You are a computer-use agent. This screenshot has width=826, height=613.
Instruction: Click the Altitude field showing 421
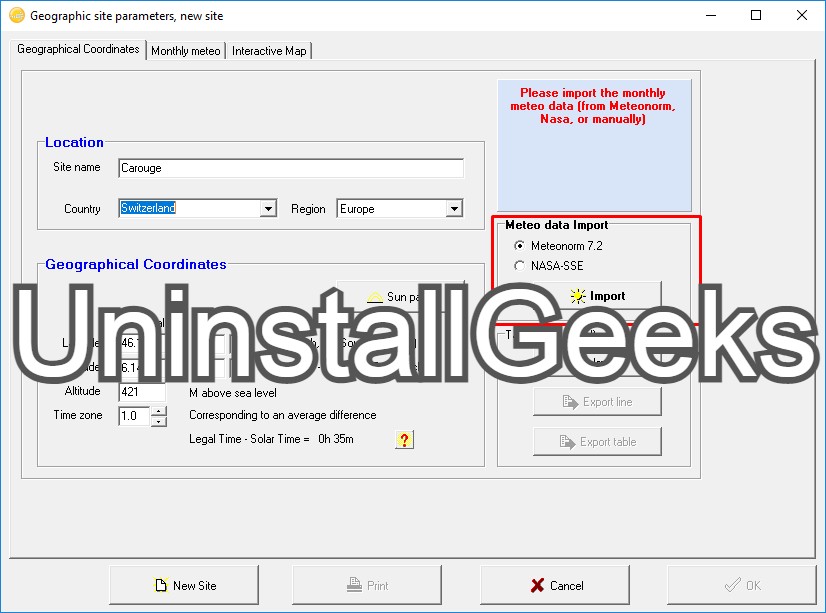[142, 392]
